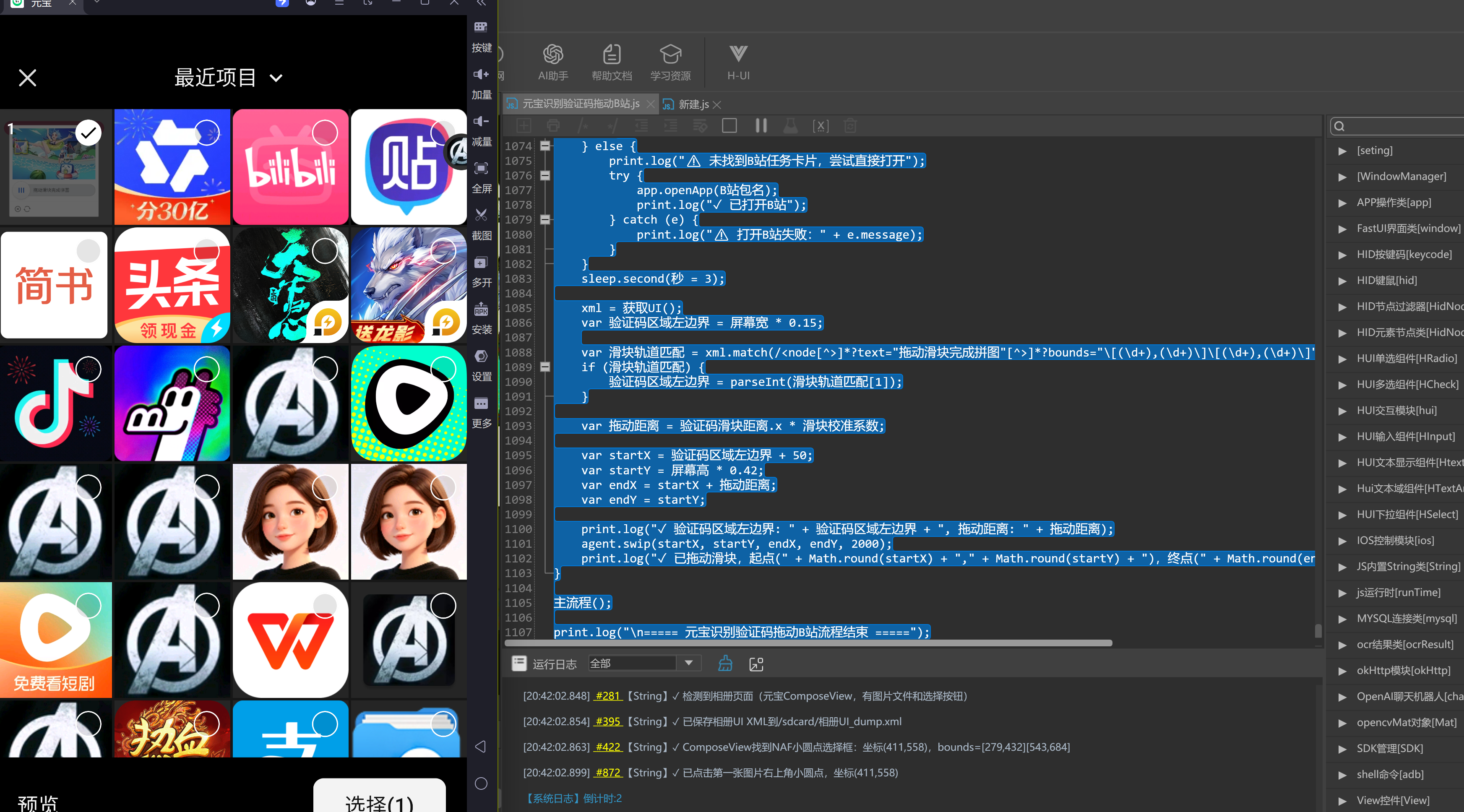Image resolution: width=1464 pixels, height=812 pixels.
Task: Open log source link #281
Action: point(607,696)
